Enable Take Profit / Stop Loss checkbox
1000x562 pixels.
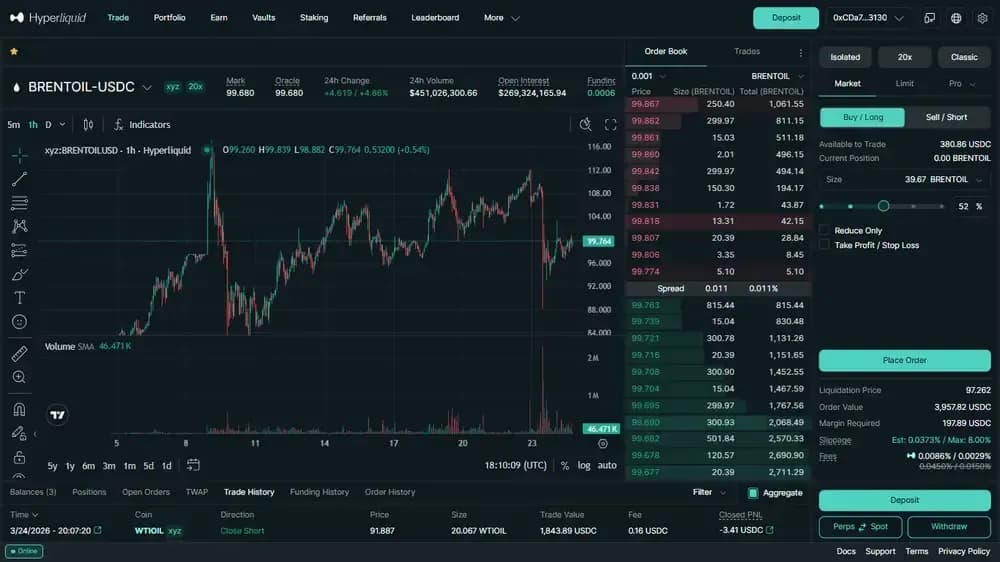(x=825, y=245)
